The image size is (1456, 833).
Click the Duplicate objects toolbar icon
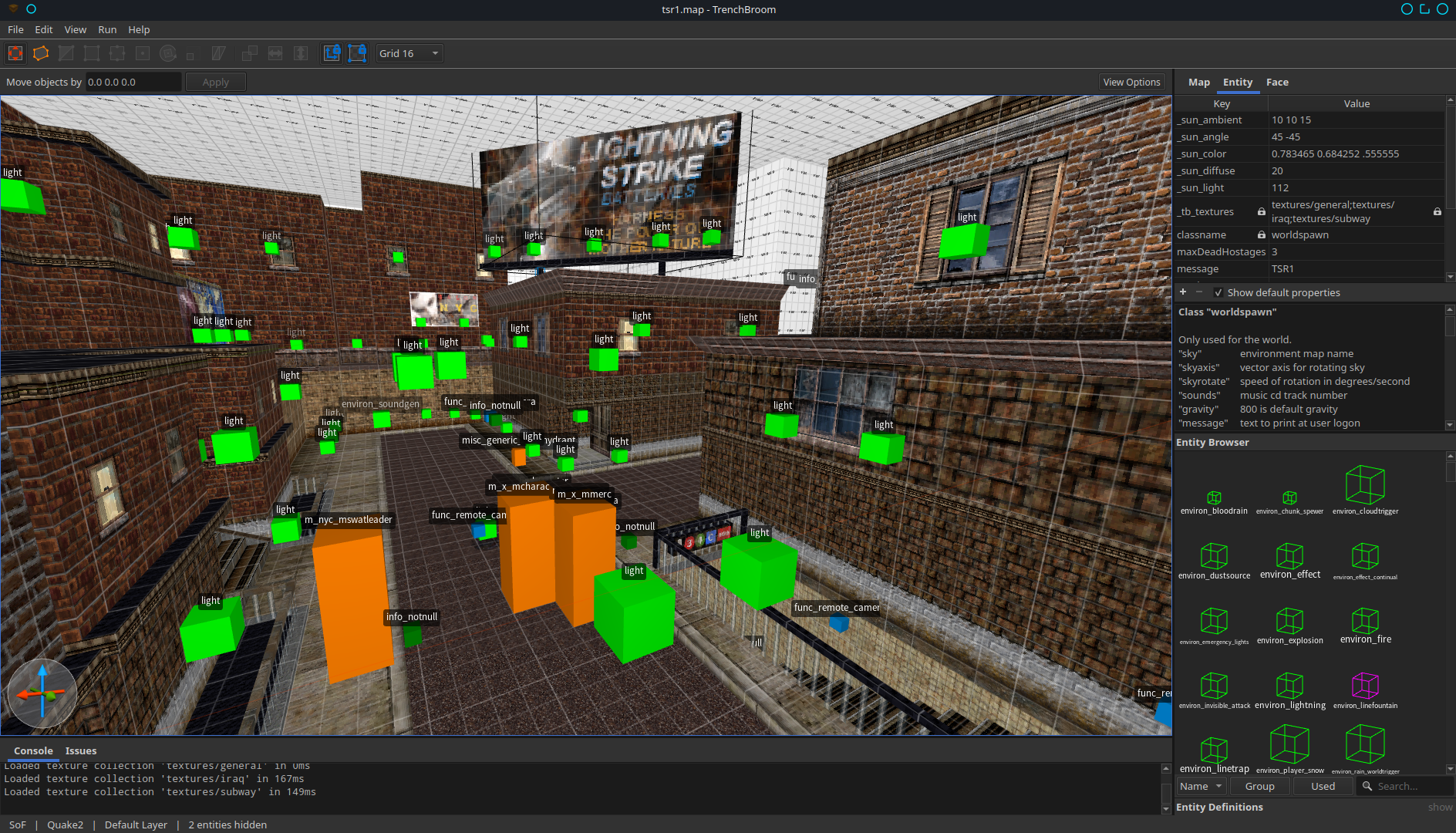[250, 53]
